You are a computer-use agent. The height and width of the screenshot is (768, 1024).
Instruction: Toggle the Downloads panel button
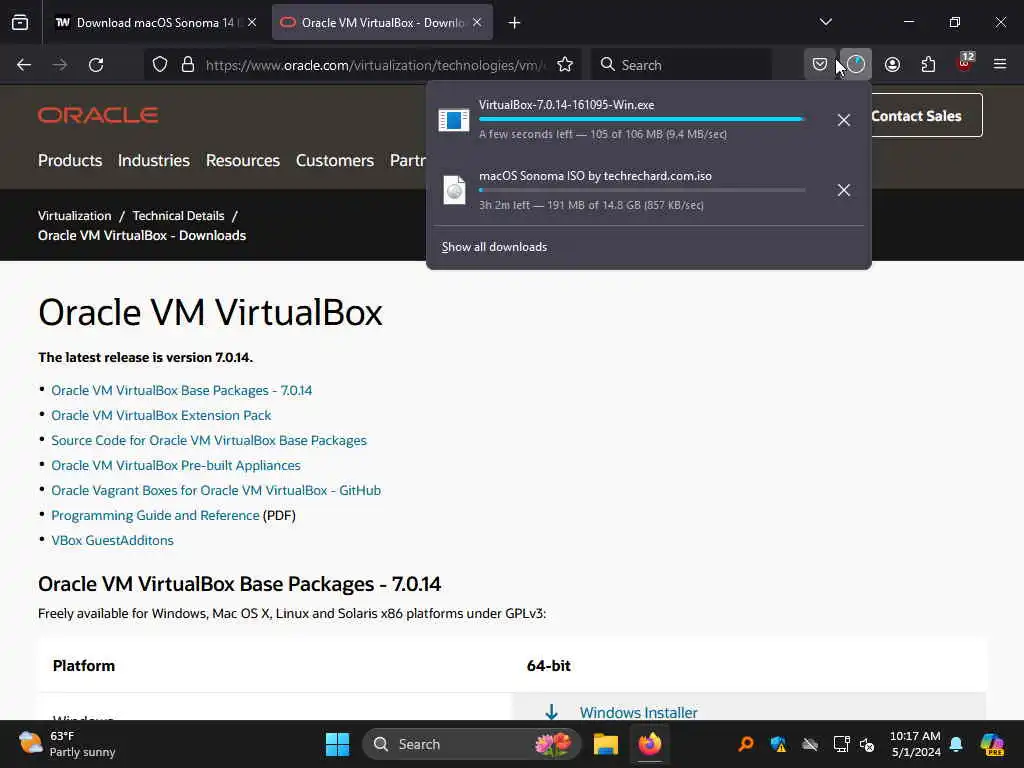pyautogui.click(x=856, y=65)
